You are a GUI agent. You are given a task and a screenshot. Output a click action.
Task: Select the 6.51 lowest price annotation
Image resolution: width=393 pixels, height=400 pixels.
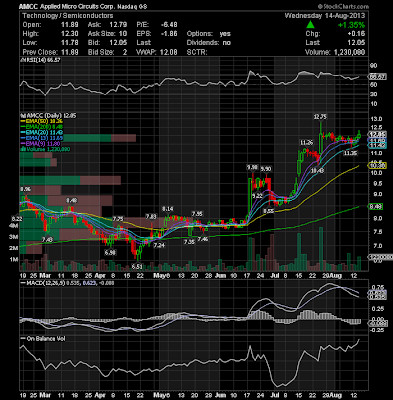coord(137,267)
